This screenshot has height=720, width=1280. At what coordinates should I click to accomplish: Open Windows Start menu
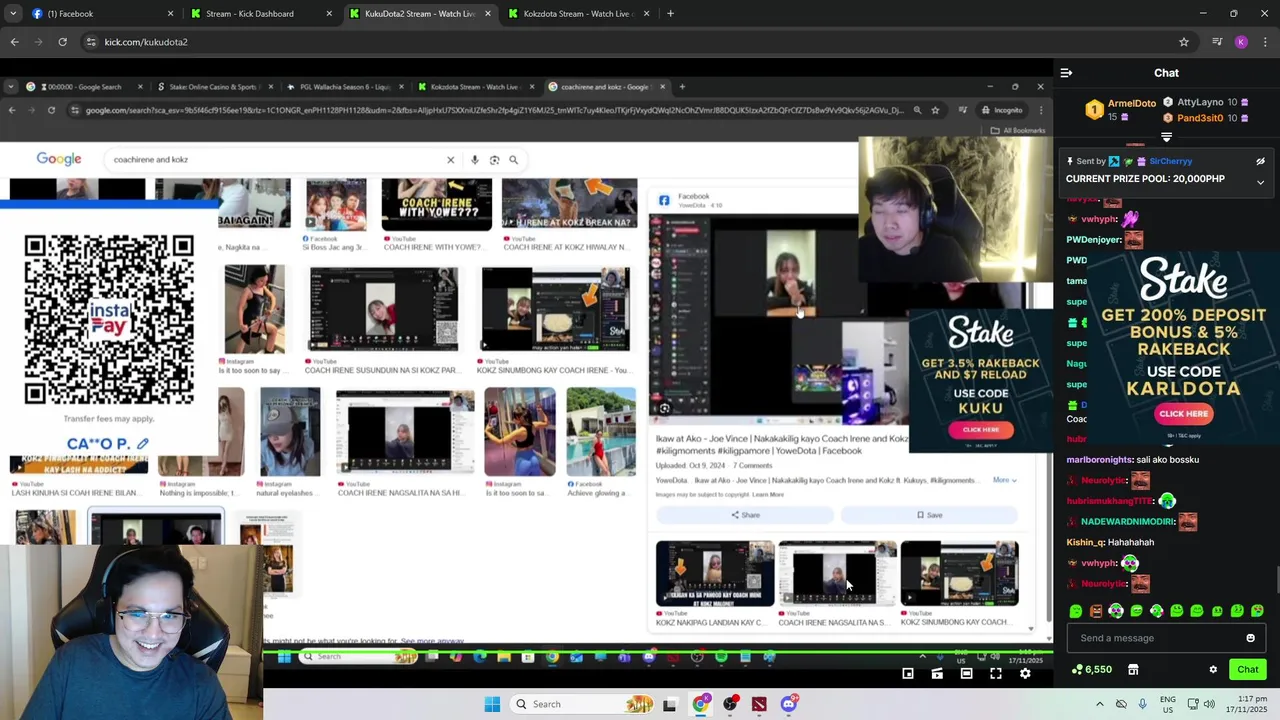click(x=492, y=704)
